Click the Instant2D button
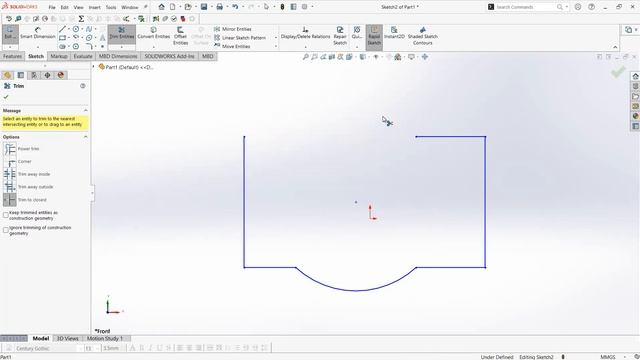Viewport: 640px width, 360px height. (x=394, y=33)
